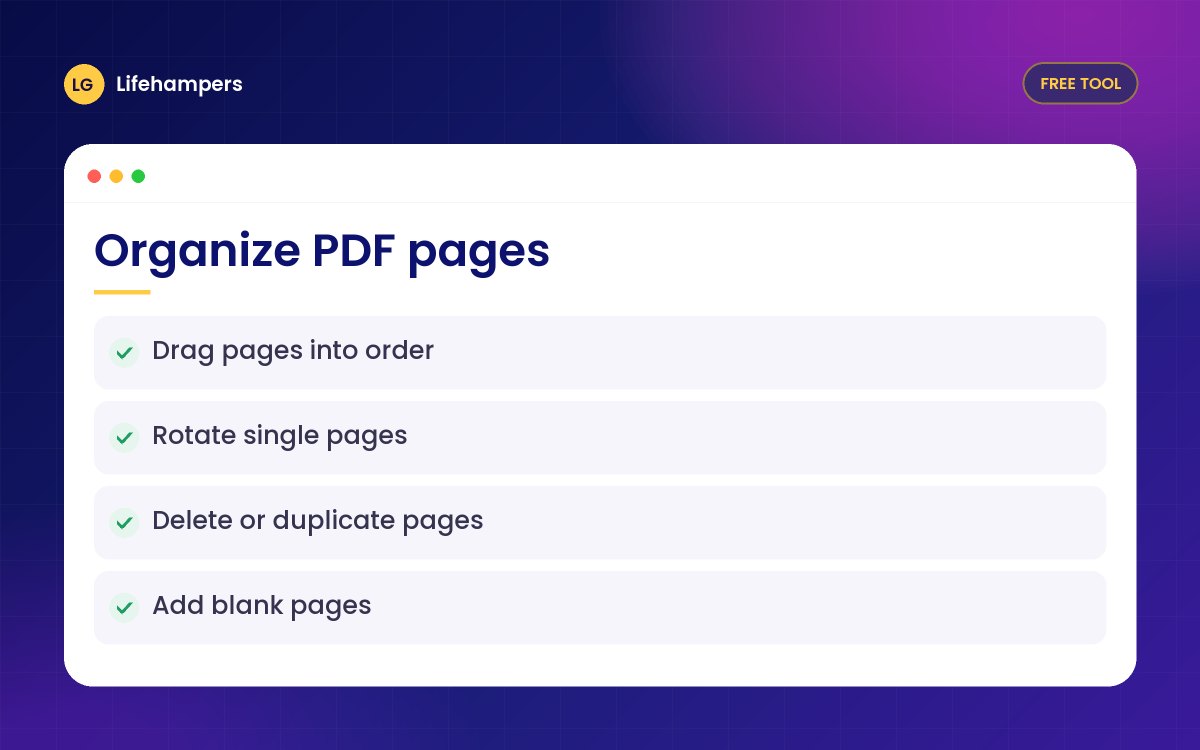
Task: Click the LG logo circle
Action: click(x=84, y=84)
